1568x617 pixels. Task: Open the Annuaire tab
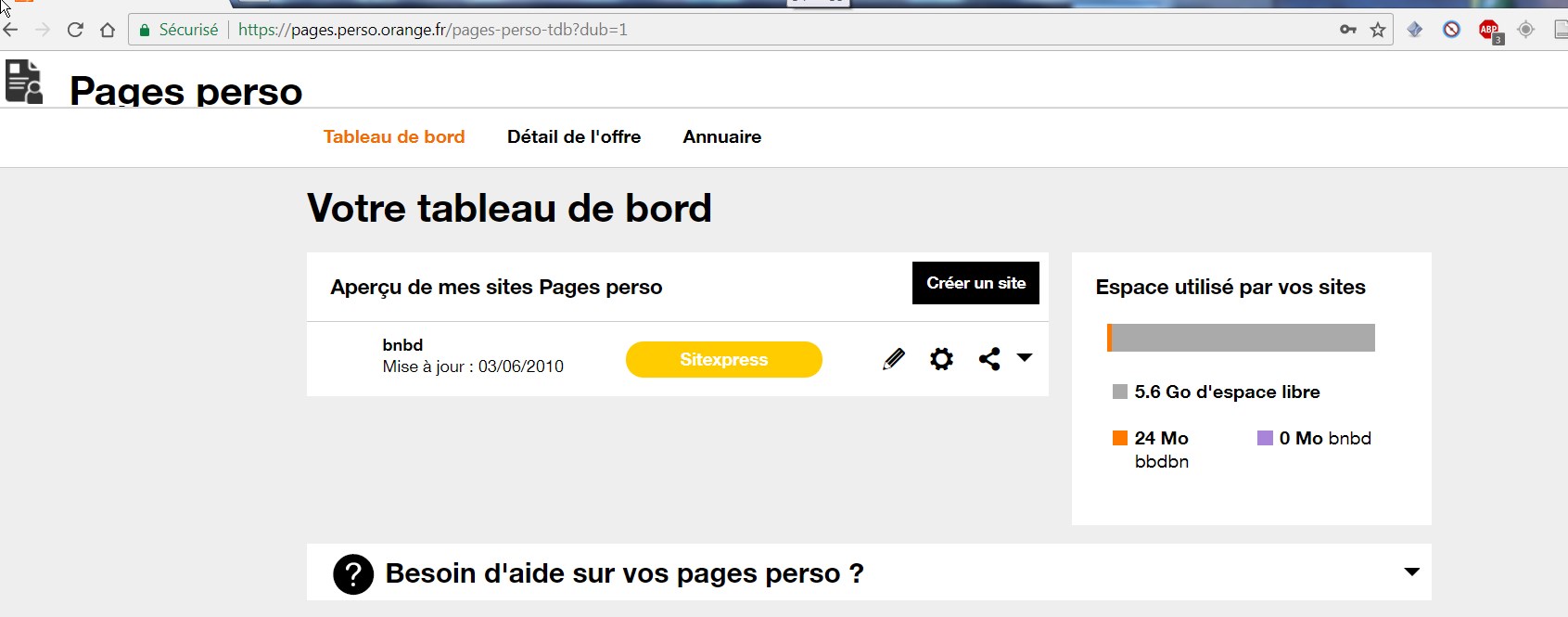(x=722, y=136)
